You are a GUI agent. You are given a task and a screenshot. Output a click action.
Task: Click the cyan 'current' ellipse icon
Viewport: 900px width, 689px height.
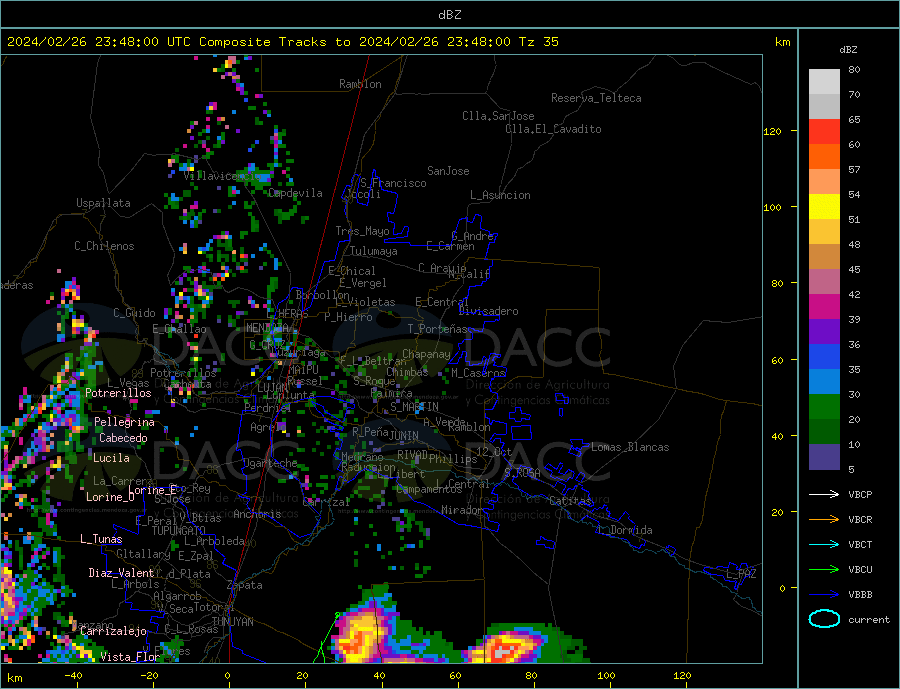[x=824, y=619]
